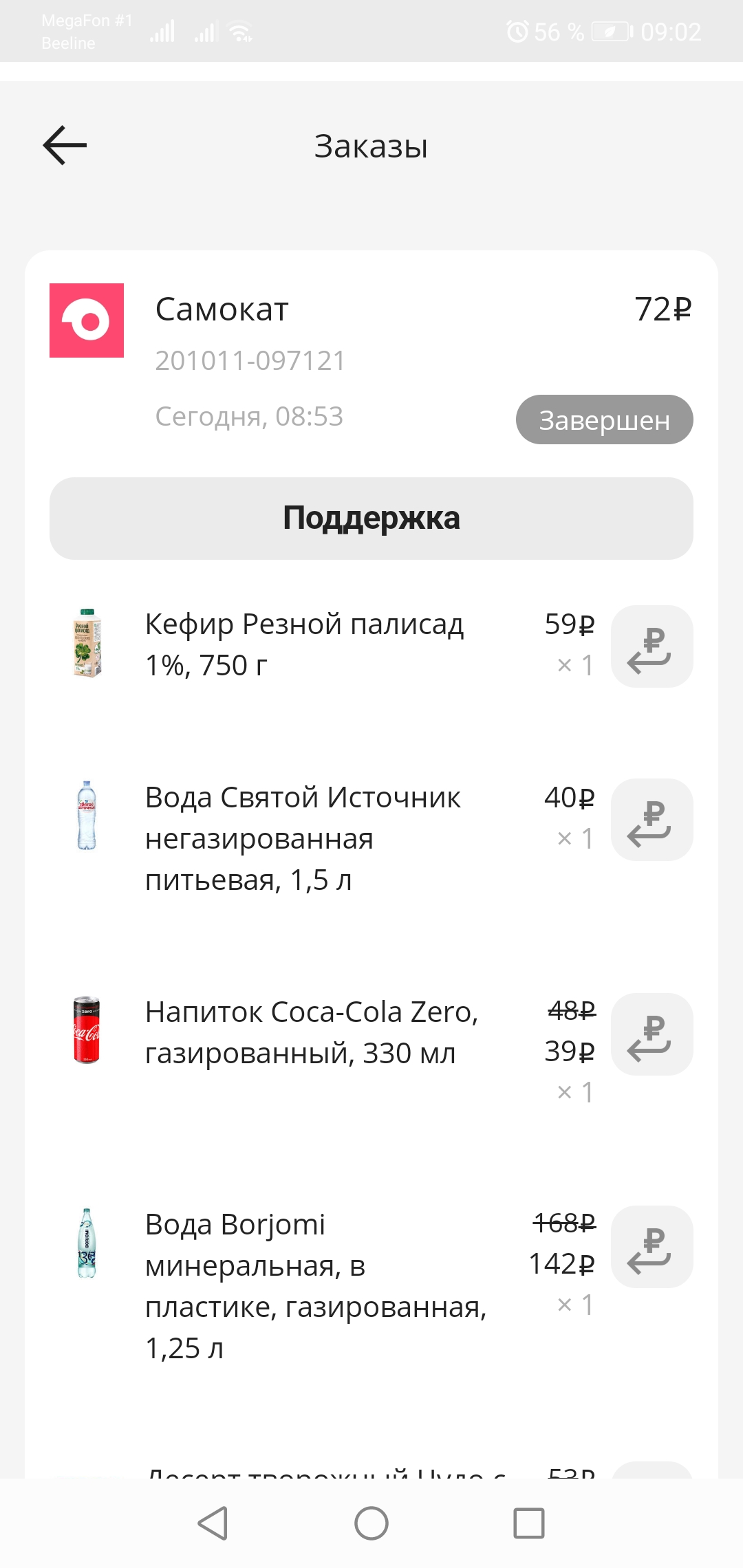
Task: Tap Android back navigation triangle
Action: click(x=213, y=1523)
